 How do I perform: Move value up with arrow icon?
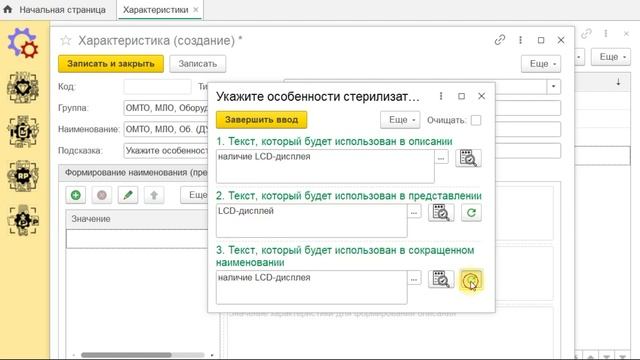tap(154, 195)
